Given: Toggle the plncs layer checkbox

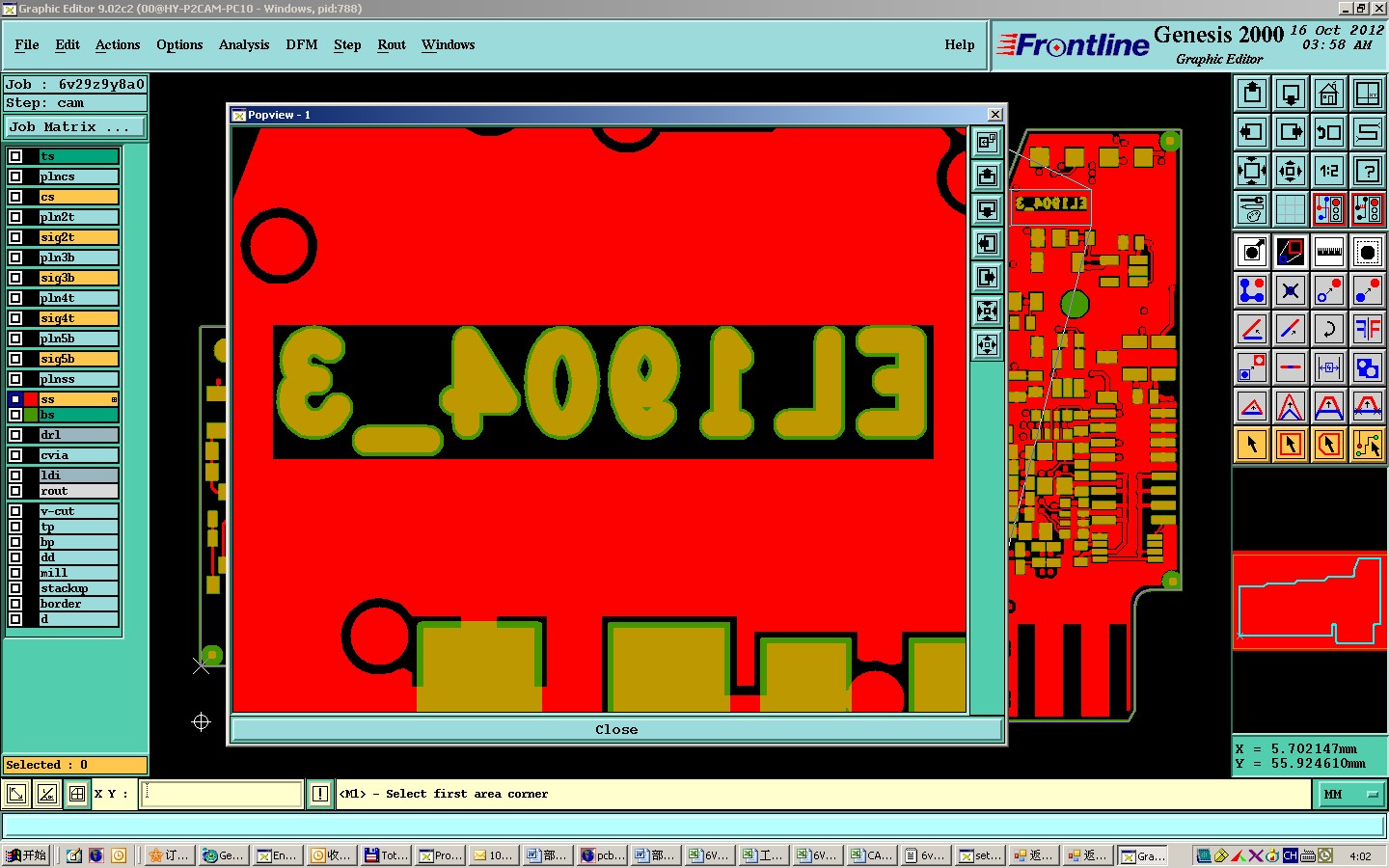Looking at the screenshot, I should point(15,176).
